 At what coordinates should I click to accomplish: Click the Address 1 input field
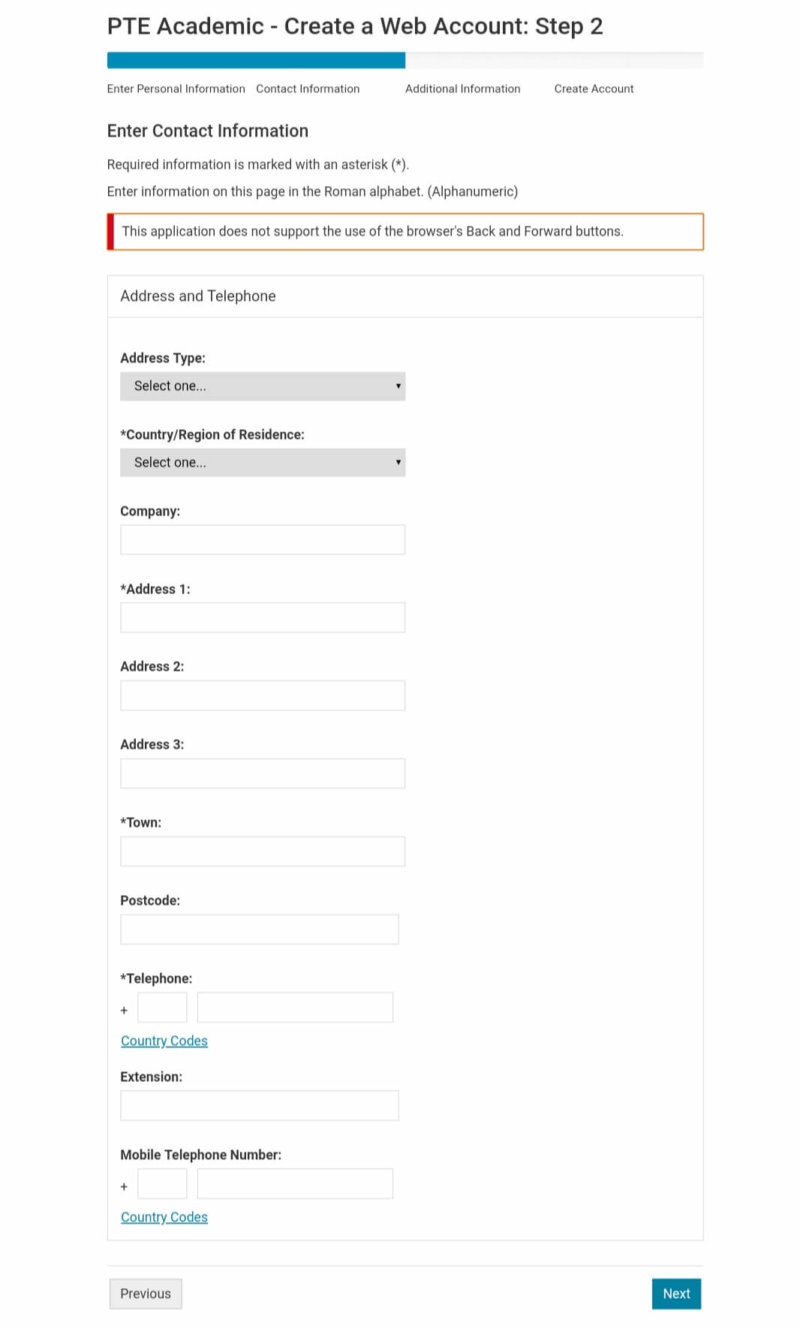point(262,617)
